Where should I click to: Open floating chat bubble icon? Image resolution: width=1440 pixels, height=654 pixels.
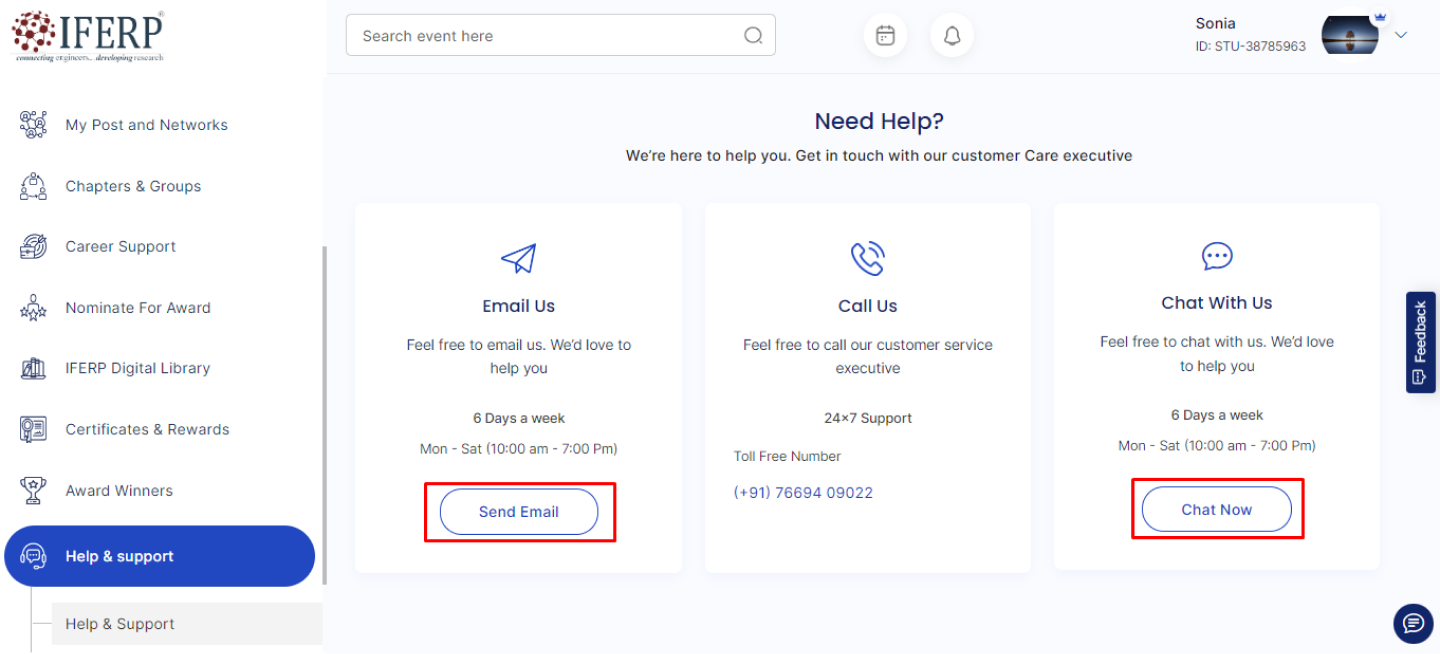(1413, 624)
